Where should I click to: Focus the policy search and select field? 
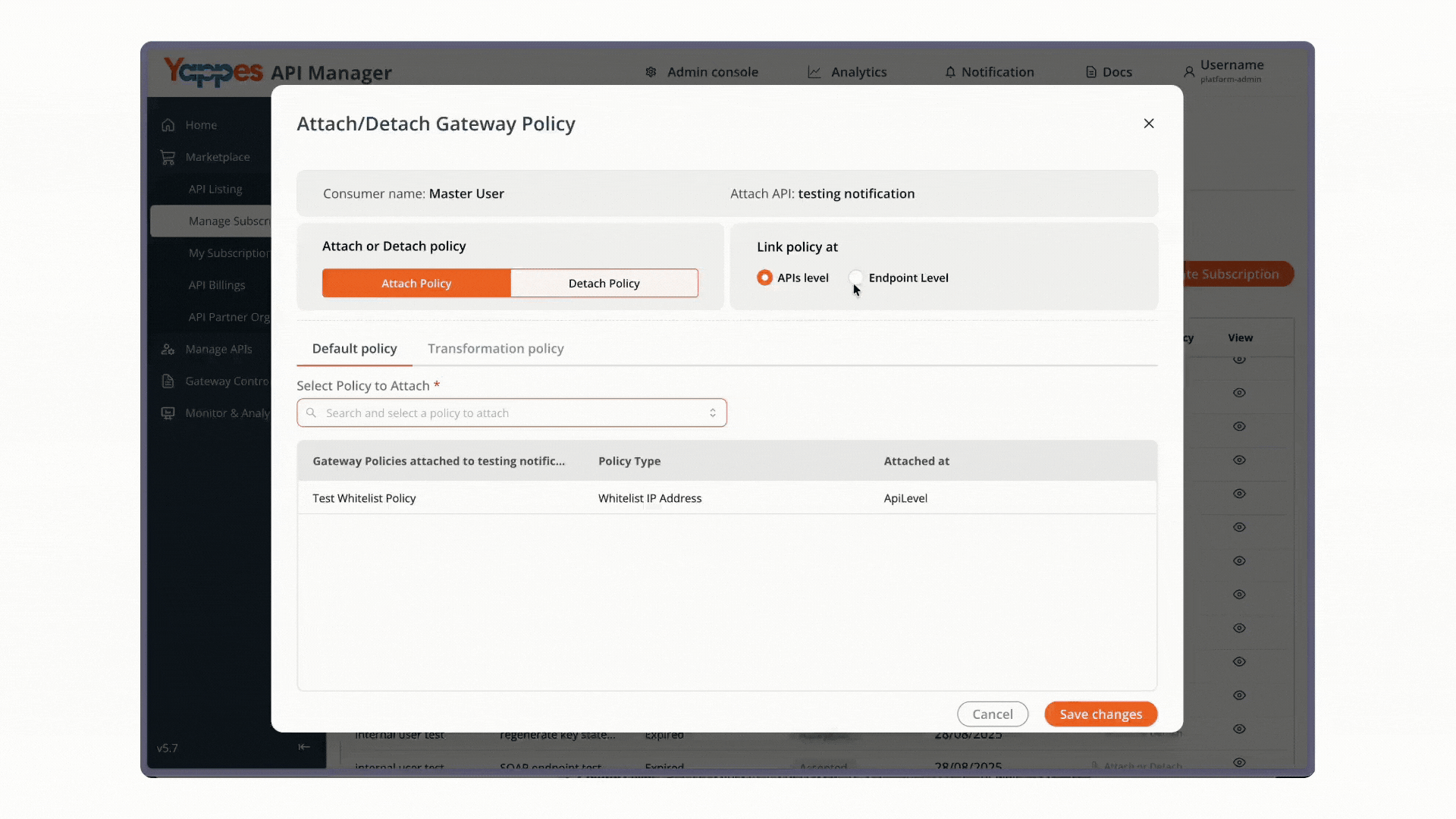512,413
